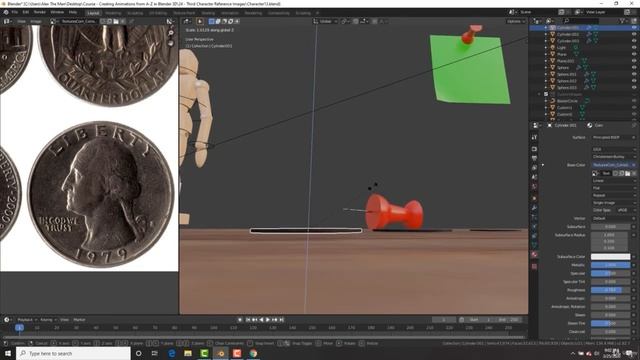Open the Help menu

(73, 12)
